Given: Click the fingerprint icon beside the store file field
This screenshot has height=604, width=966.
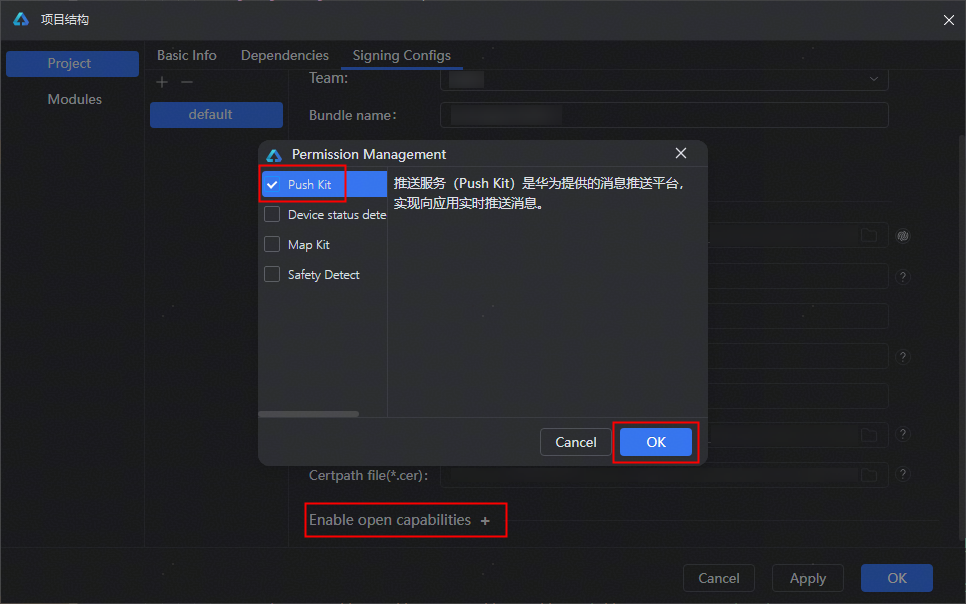Looking at the screenshot, I should pos(903,236).
